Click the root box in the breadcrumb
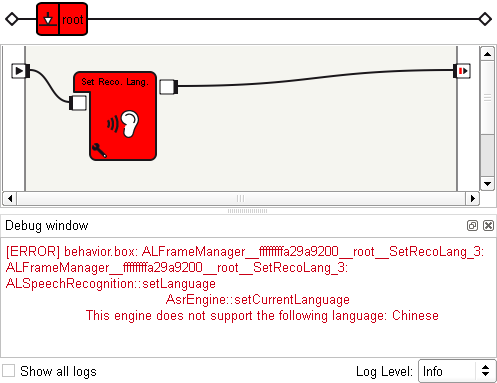497x383 pixels. (62, 19)
